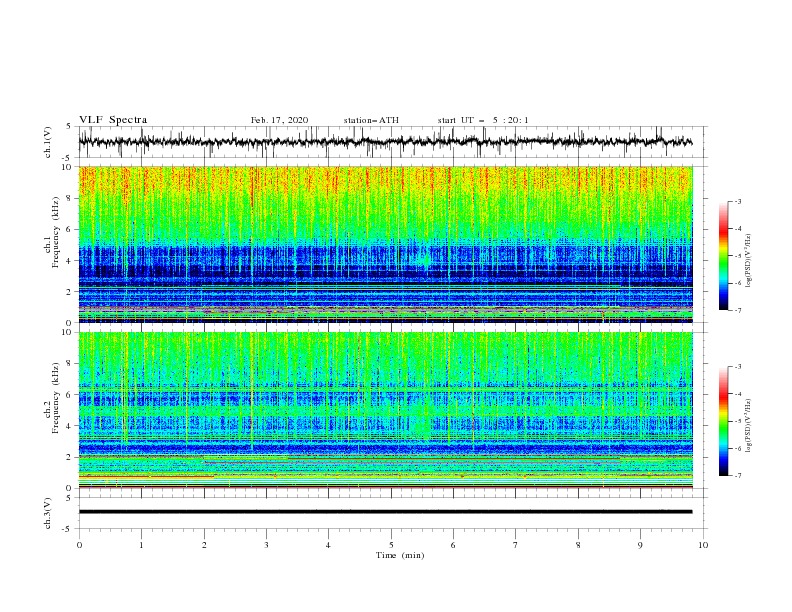Image resolution: width=792 pixels, height=612 pixels.
Task: Click the "Time (min)" axis label
Action: pos(400,555)
